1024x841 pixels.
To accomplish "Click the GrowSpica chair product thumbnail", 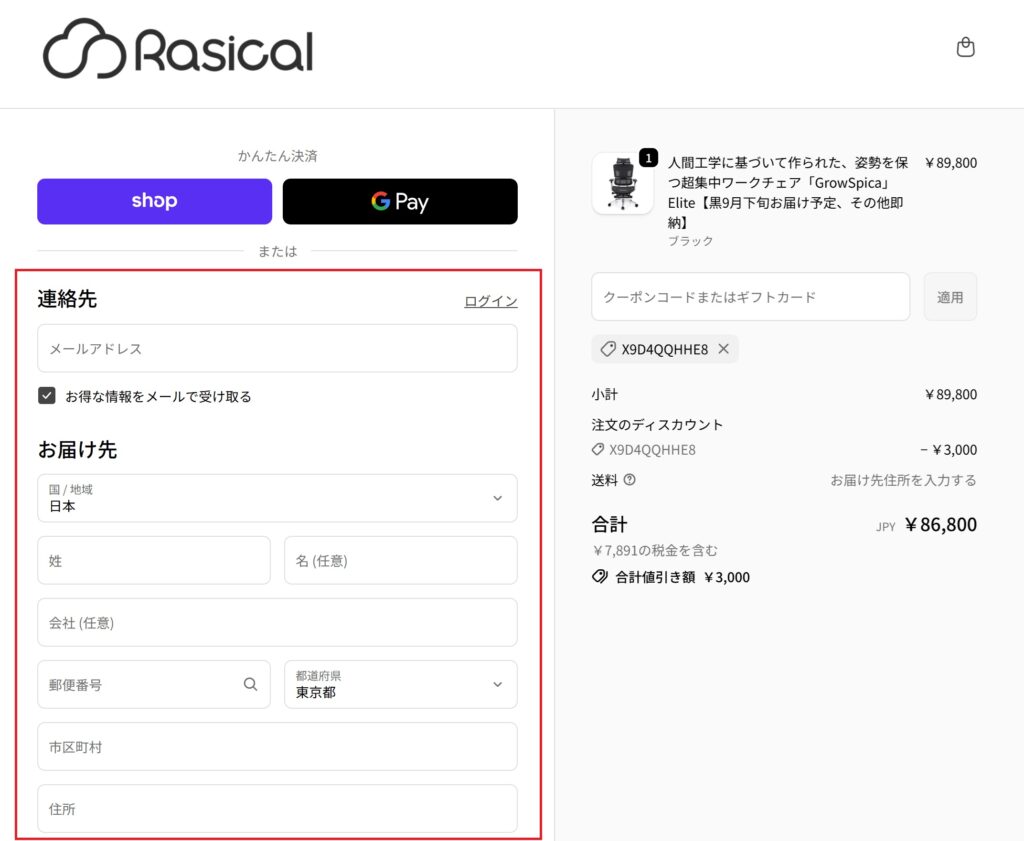I will pyautogui.click(x=623, y=184).
